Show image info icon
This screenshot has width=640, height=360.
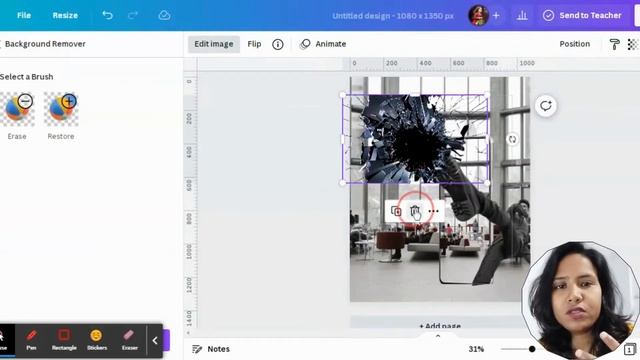tap(278, 44)
